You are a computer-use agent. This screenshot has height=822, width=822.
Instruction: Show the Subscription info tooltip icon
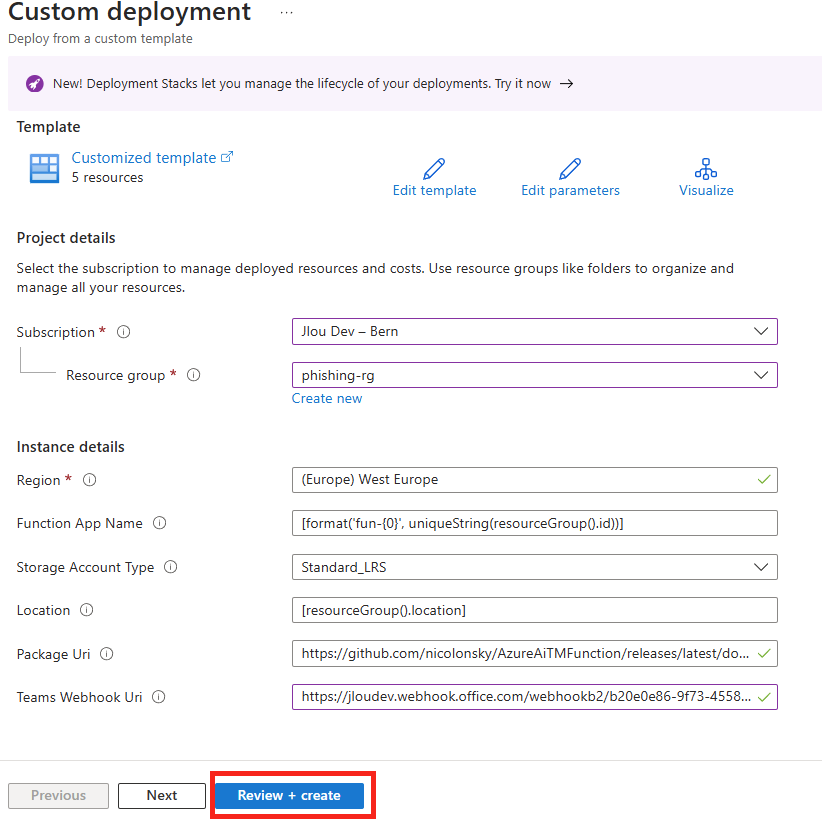coord(123,332)
